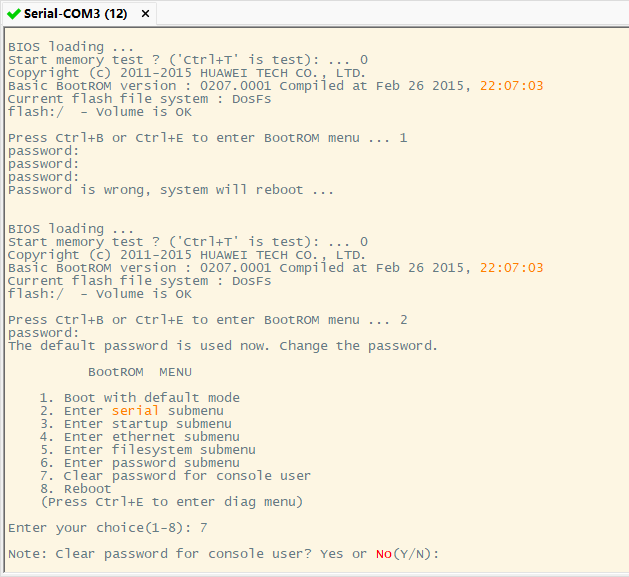Screen dimensions: 629x577
Task: Click 'Enter startup submenu' menu line
Action: point(135,424)
